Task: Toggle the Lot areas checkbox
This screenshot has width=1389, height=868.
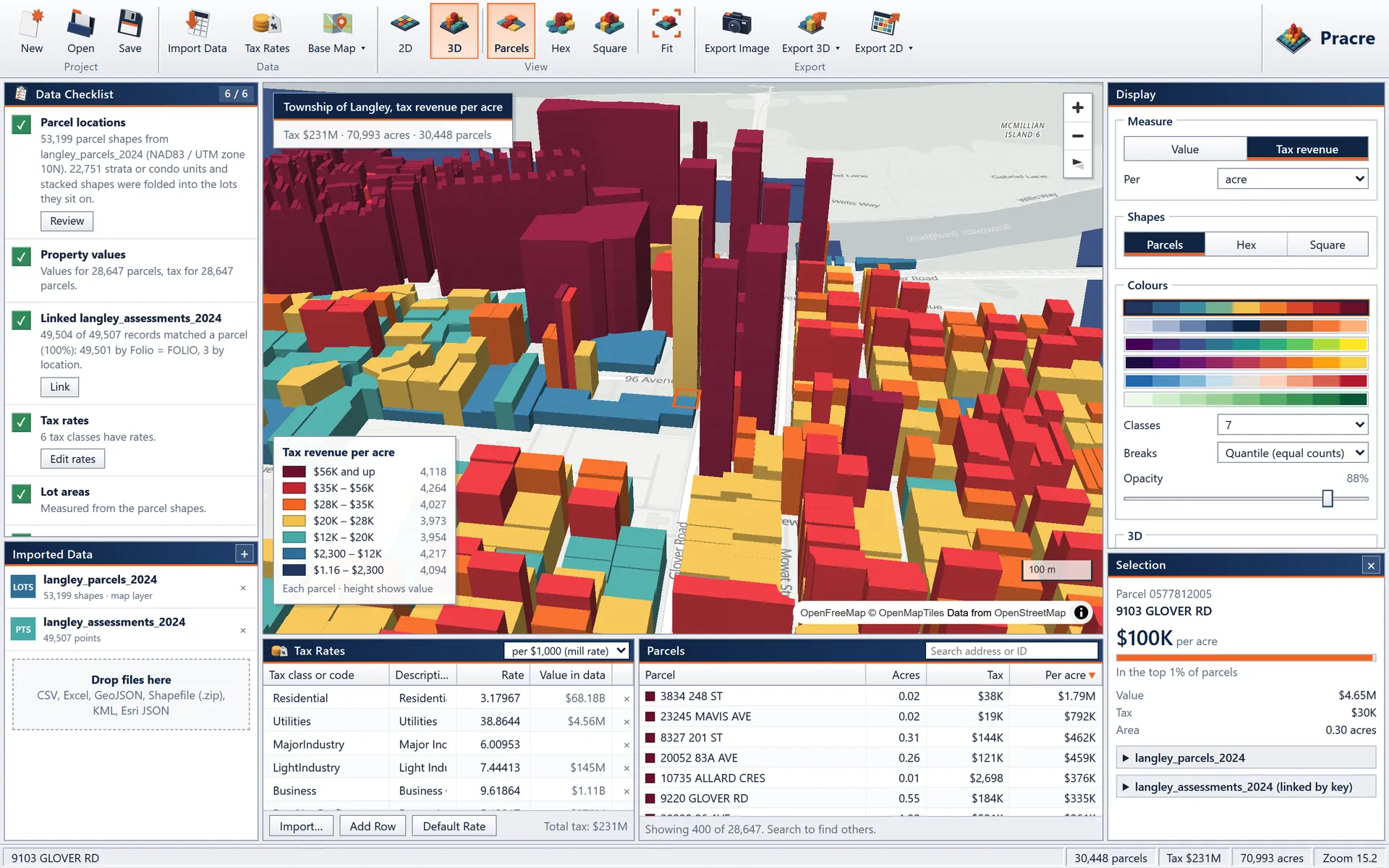Action: click(x=22, y=494)
